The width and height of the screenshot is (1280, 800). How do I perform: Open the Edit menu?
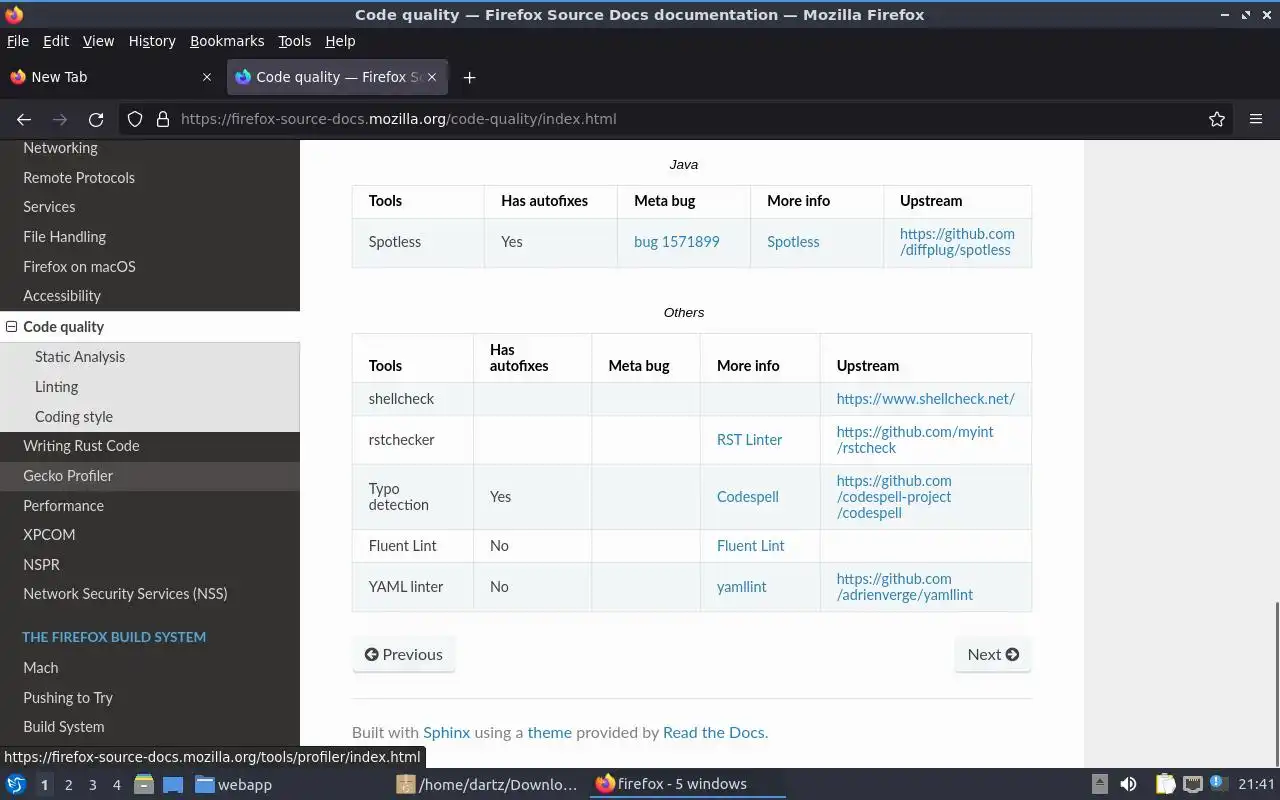click(x=56, y=41)
